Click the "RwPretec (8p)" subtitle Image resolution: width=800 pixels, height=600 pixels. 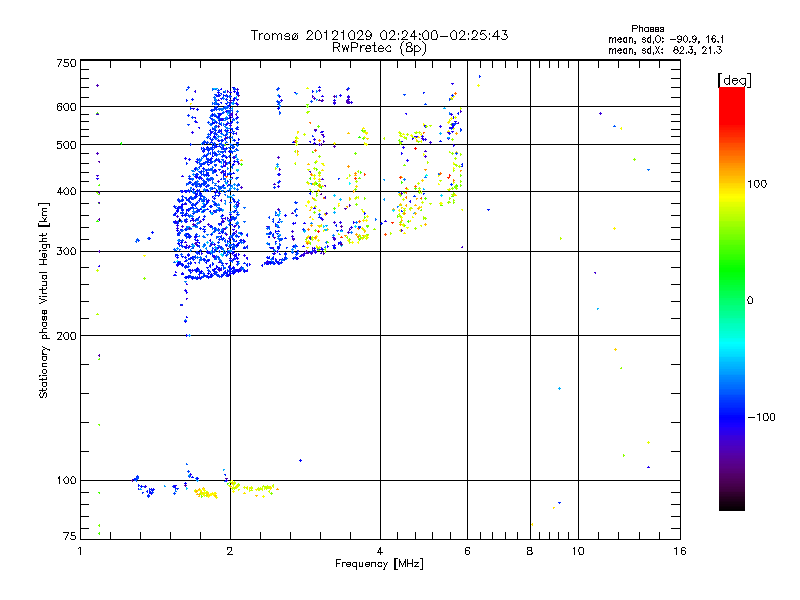[x=379, y=48]
